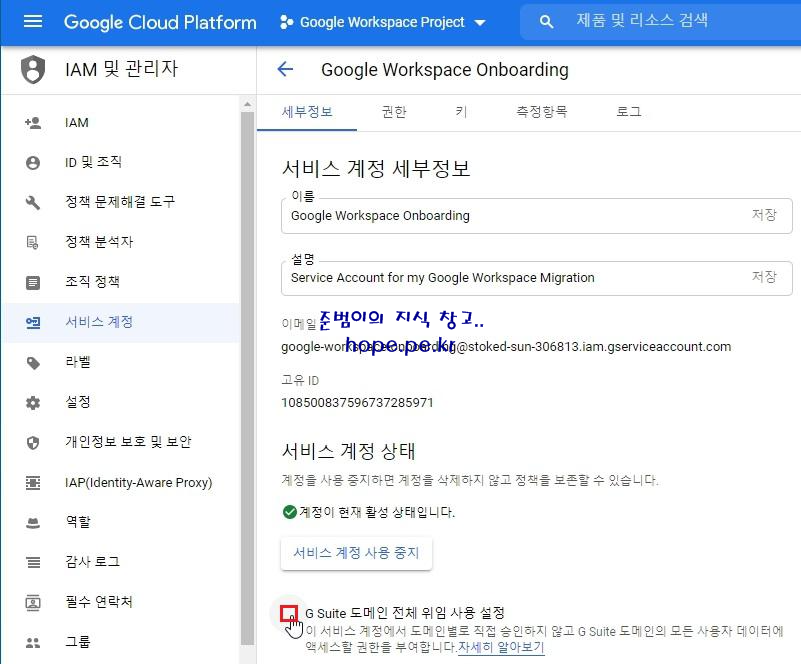Click the 서비스 계정 key-card icon
Image resolution: width=801 pixels, height=664 pixels.
click(33, 322)
